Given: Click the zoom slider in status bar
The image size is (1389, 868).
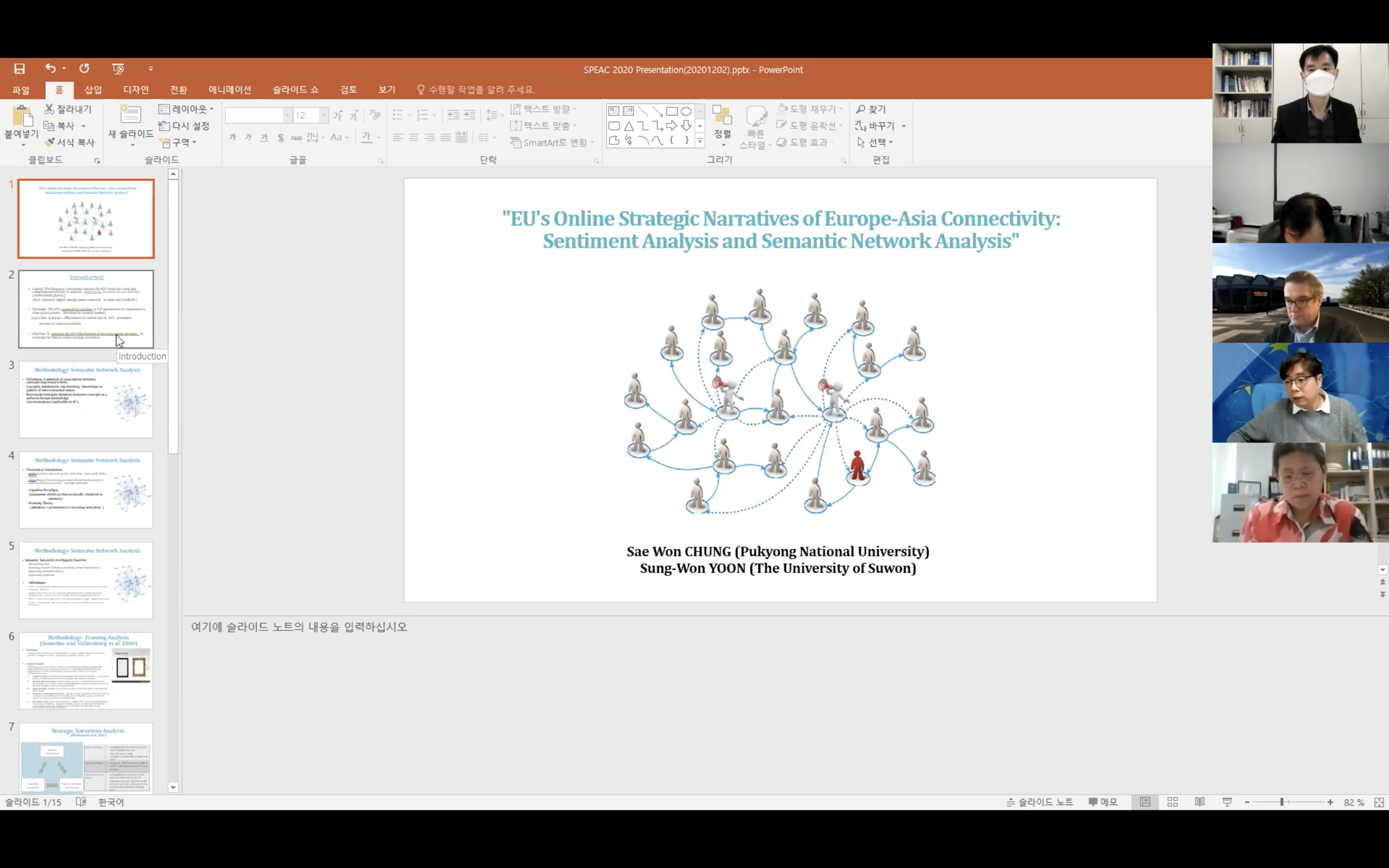Looking at the screenshot, I should coord(1281,802).
